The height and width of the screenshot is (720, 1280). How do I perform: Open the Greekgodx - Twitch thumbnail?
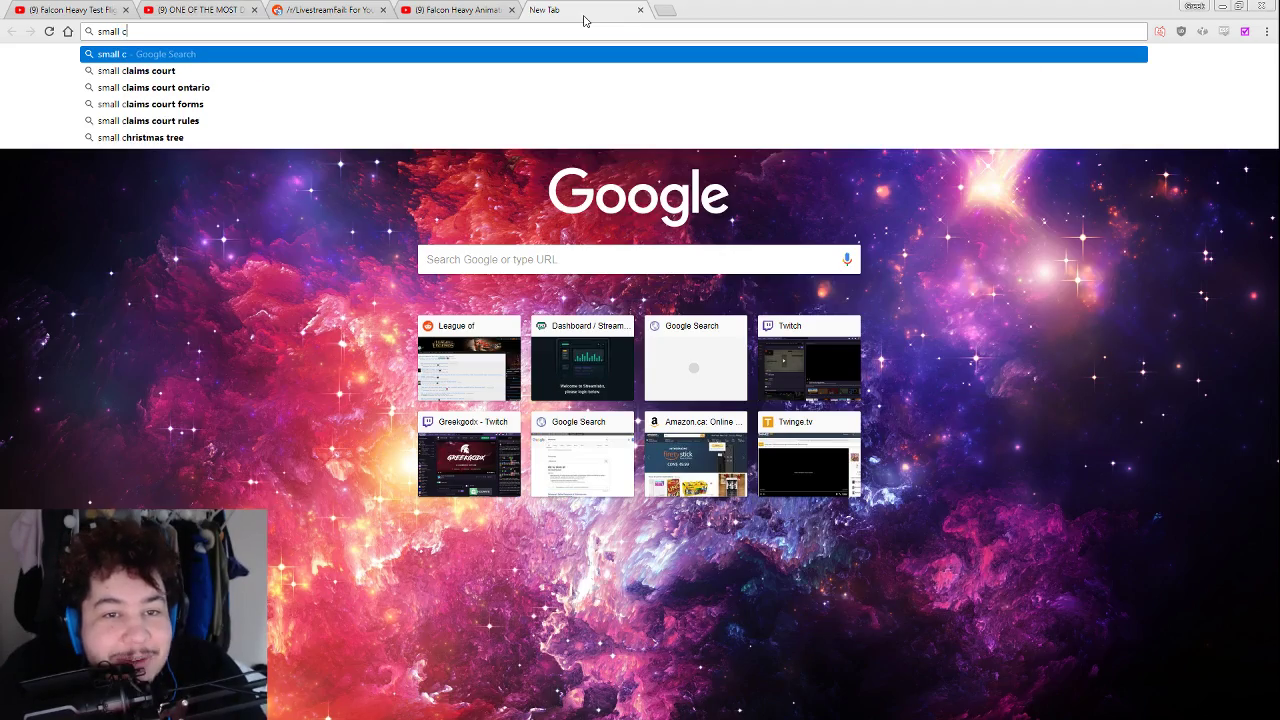point(469,455)
